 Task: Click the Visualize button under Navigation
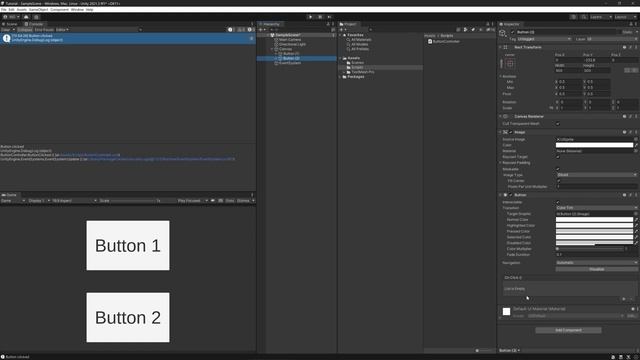[596, 269]
